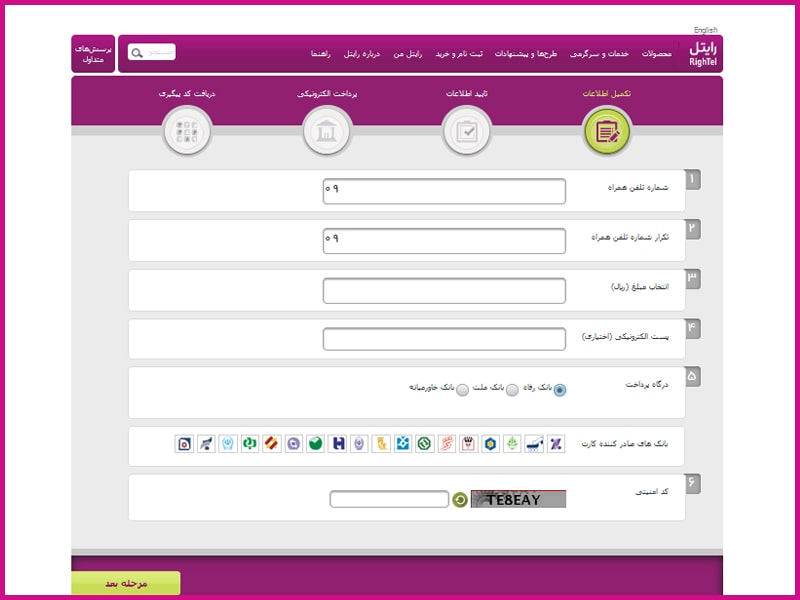Click the 'تکمیل اطلاعات' step label
Image resolution: width=800 pixels, height=600 pixels.
coord(607,93)
